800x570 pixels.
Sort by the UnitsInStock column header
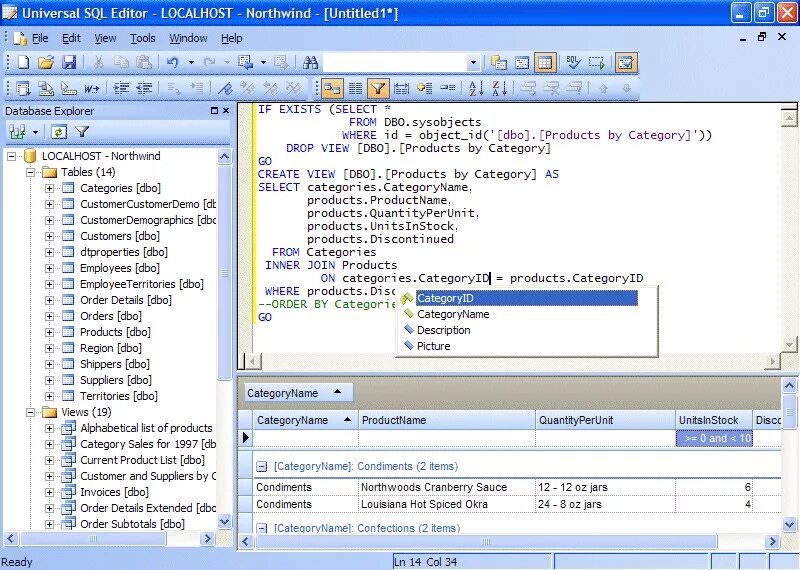[x=714, y=420]
